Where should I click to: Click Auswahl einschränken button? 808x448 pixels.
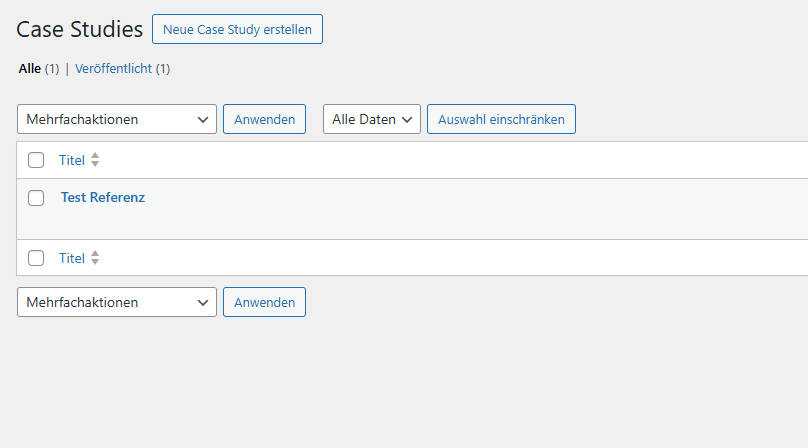click(501, 119)
